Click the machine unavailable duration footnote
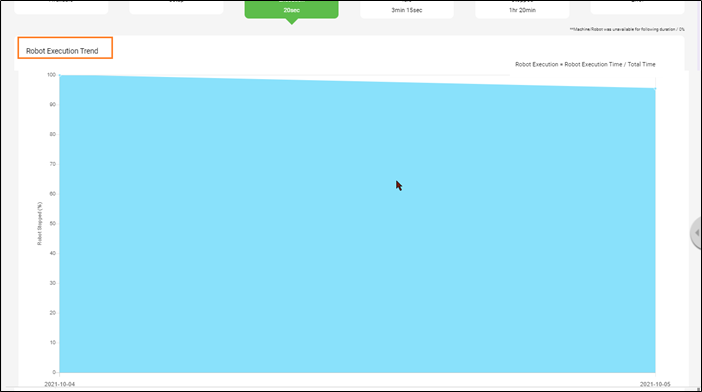 pyautogui.click(x=627, y=29)
